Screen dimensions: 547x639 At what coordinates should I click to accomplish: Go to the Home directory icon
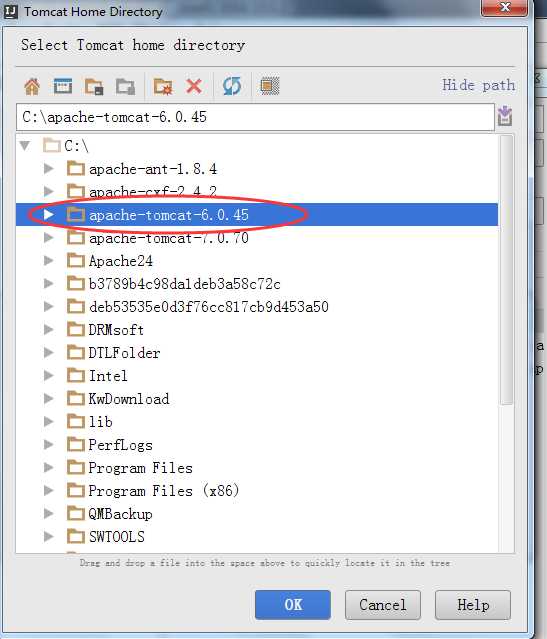[x=32, y=86]
